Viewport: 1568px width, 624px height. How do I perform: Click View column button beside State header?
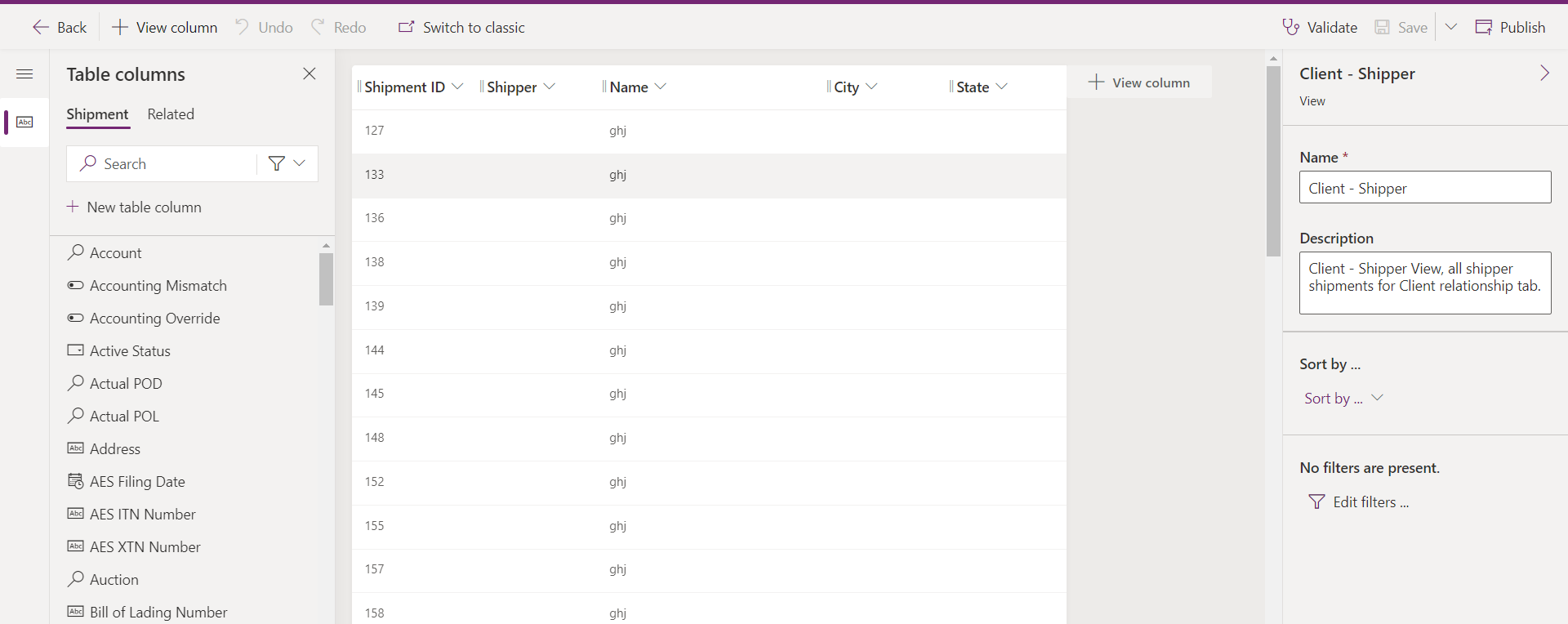(1139, 82)
